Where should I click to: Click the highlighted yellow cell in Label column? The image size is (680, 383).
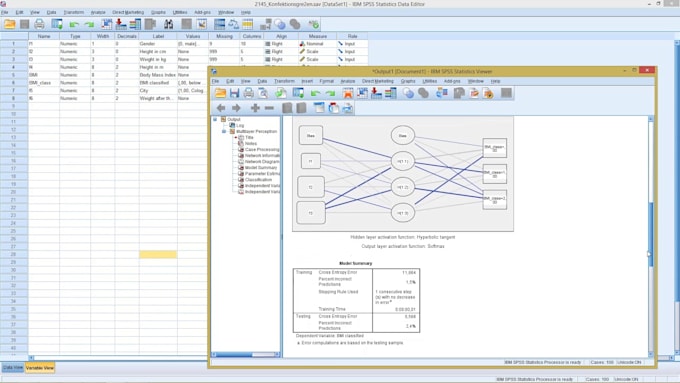click(x=158, y=254)
